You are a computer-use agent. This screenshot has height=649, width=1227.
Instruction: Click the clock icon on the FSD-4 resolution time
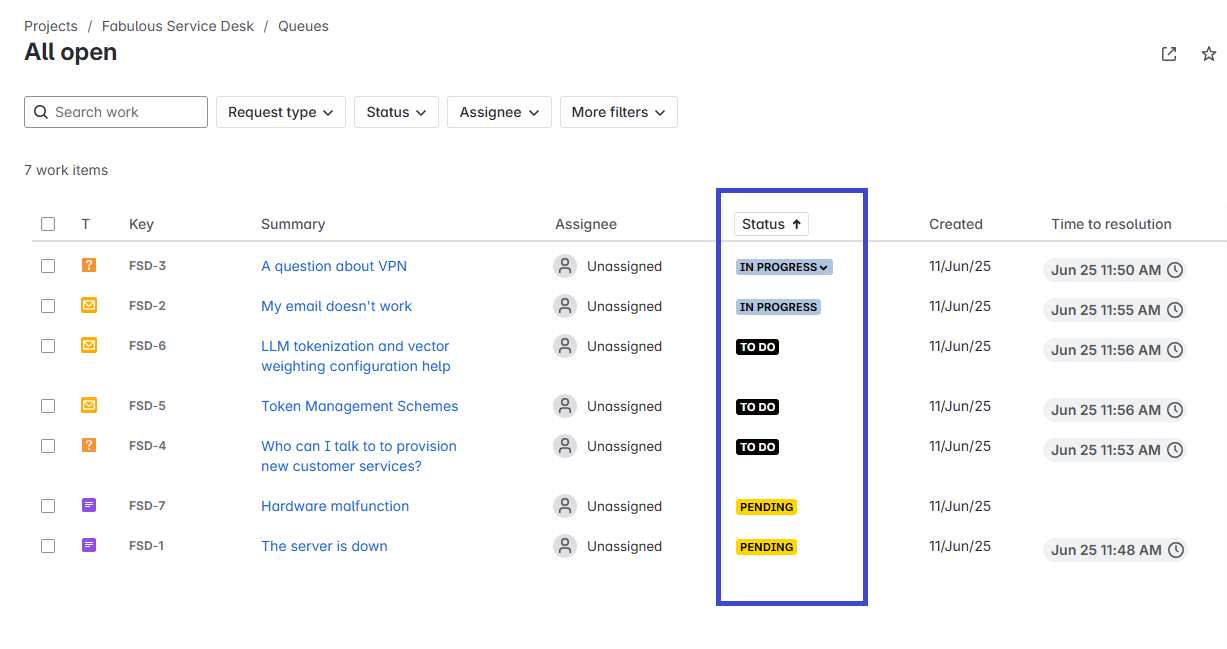click(x=1174, y=449)
